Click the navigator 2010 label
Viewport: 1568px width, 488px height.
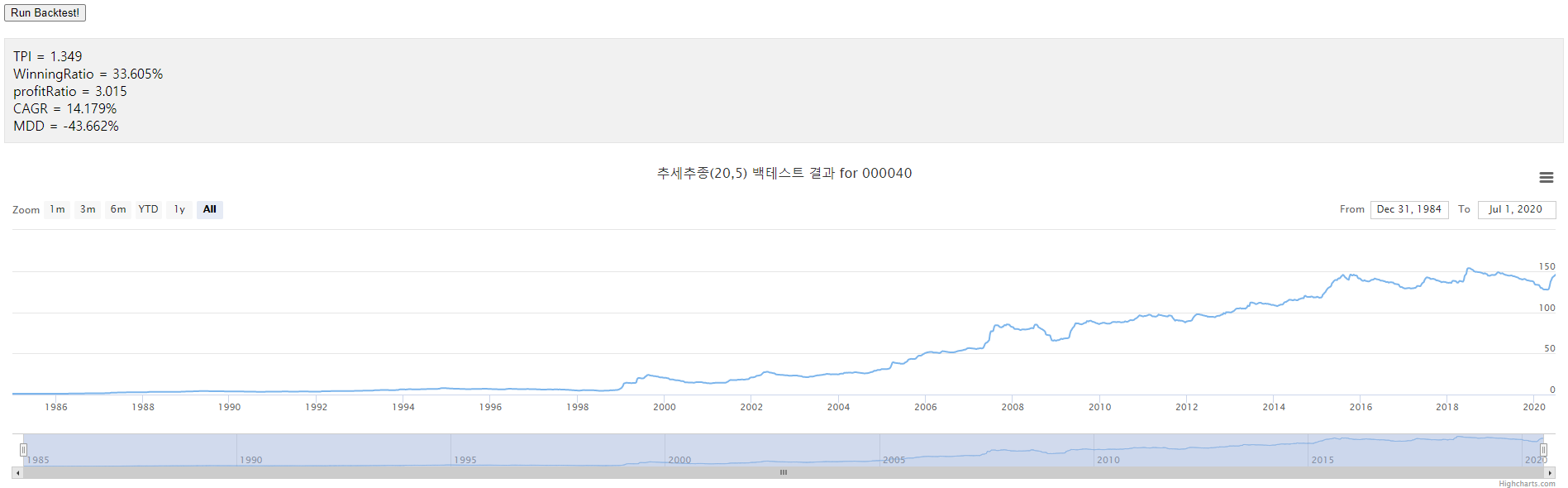pyautogui.click(x=1108, y=460)
